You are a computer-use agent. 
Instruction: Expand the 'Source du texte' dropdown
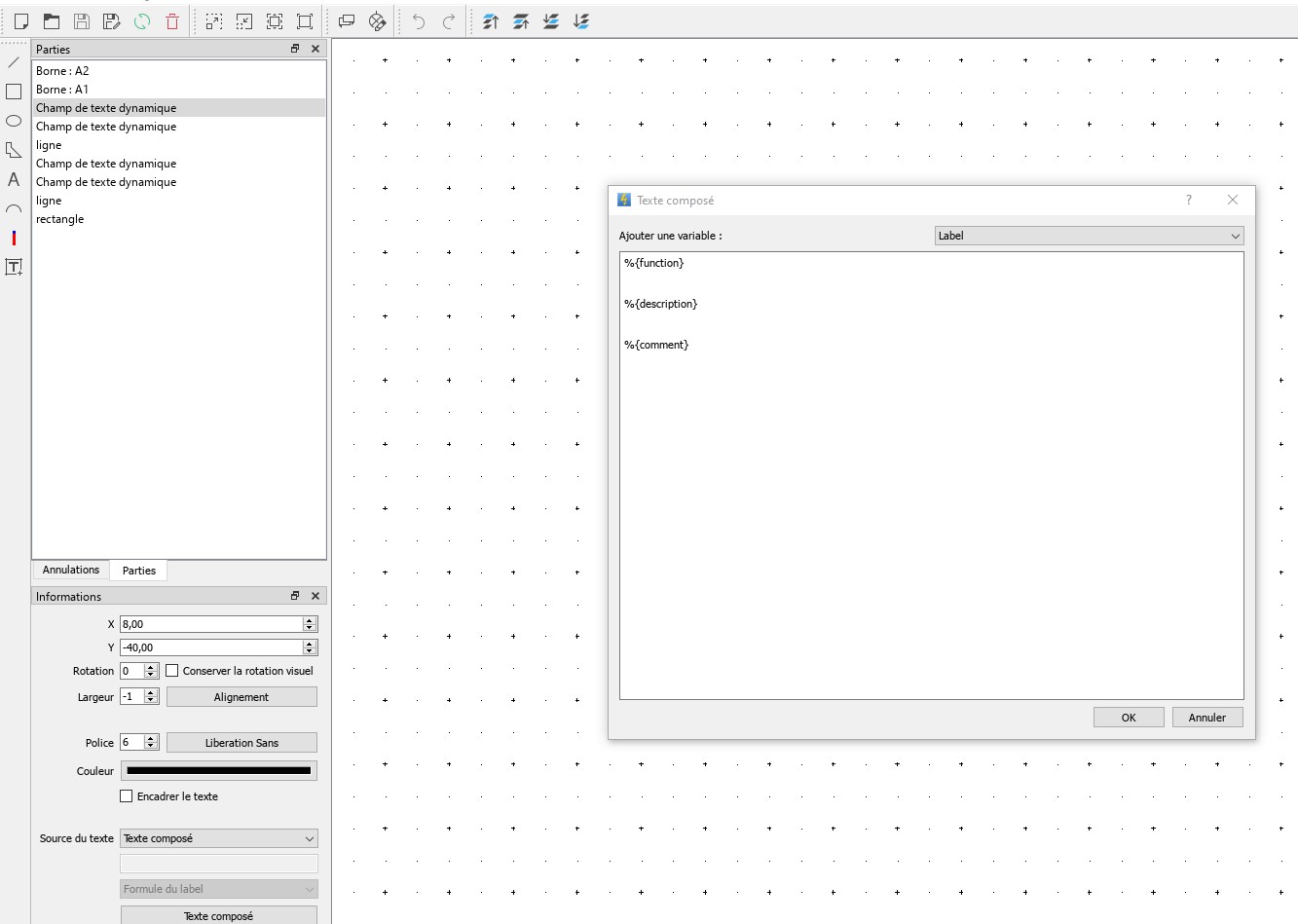point(218,838)
